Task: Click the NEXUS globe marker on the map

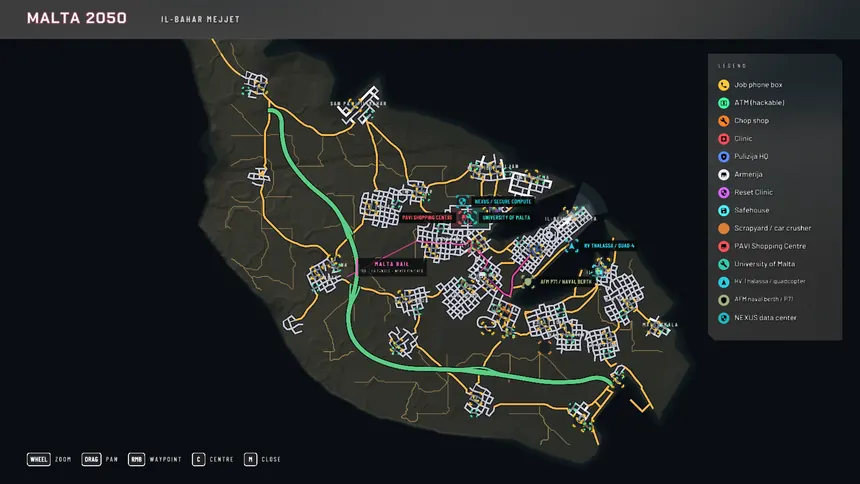Action: [462, 201]
